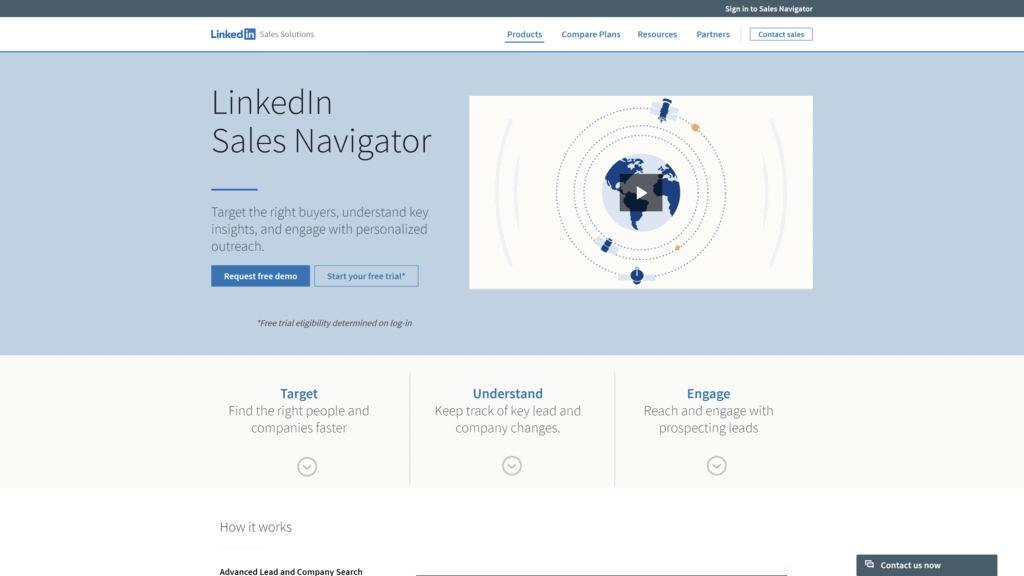1024x576 pixels.
Task: Click the Engage heading link
Action: click(709, 393)
